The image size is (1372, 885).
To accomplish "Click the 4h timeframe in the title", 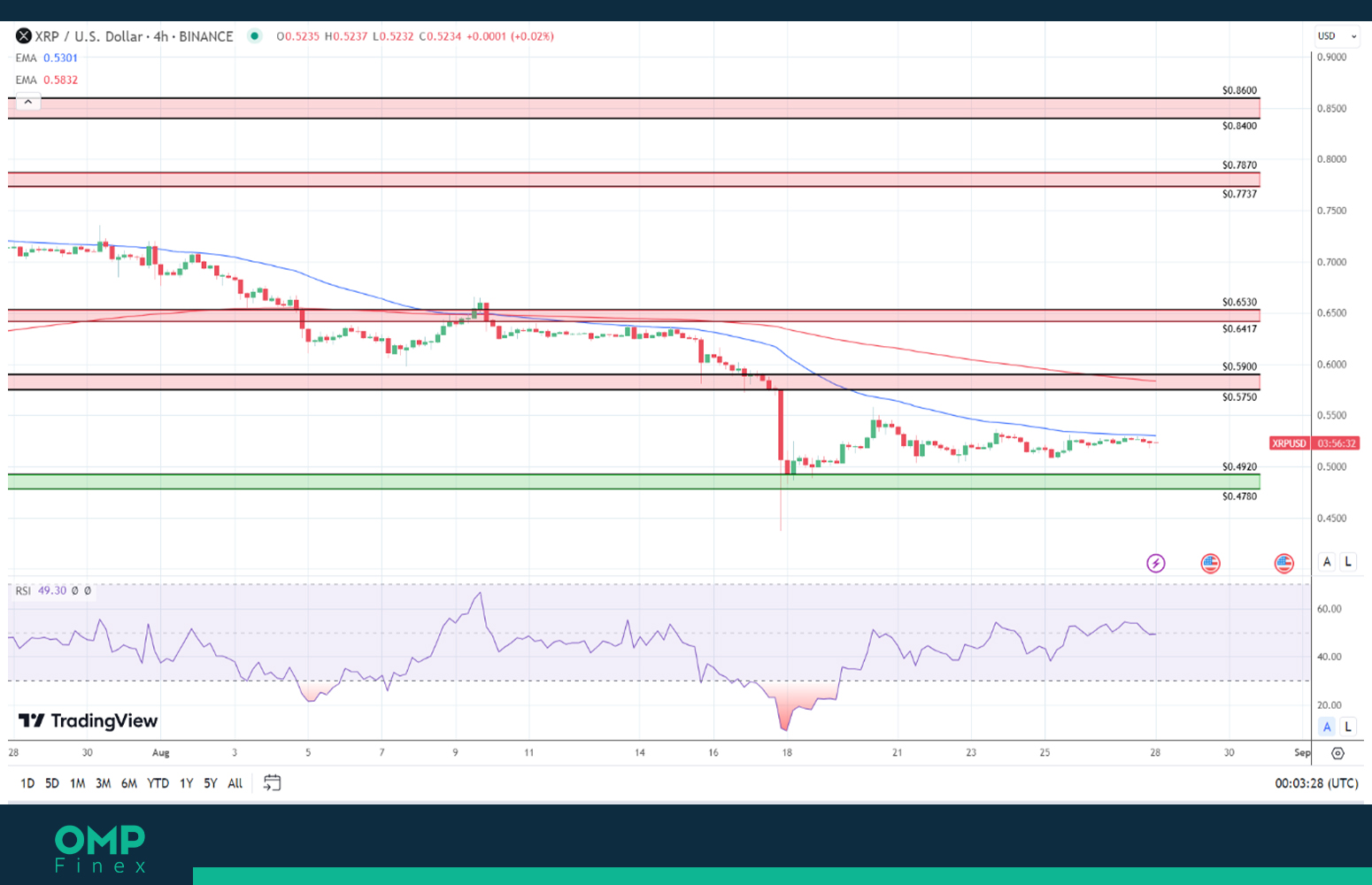I will [x=161, y=36].
